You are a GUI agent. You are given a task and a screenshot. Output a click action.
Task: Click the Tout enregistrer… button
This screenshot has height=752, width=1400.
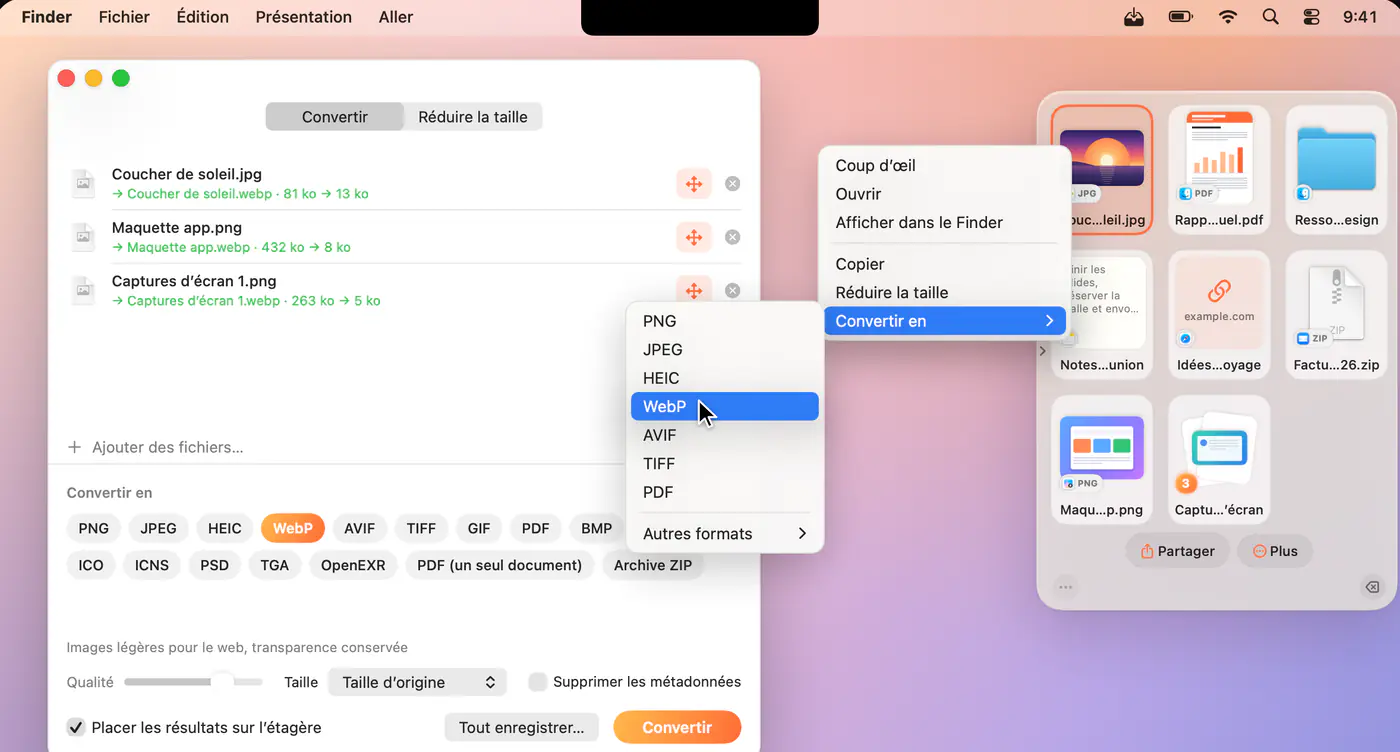(x=521, y=727)
